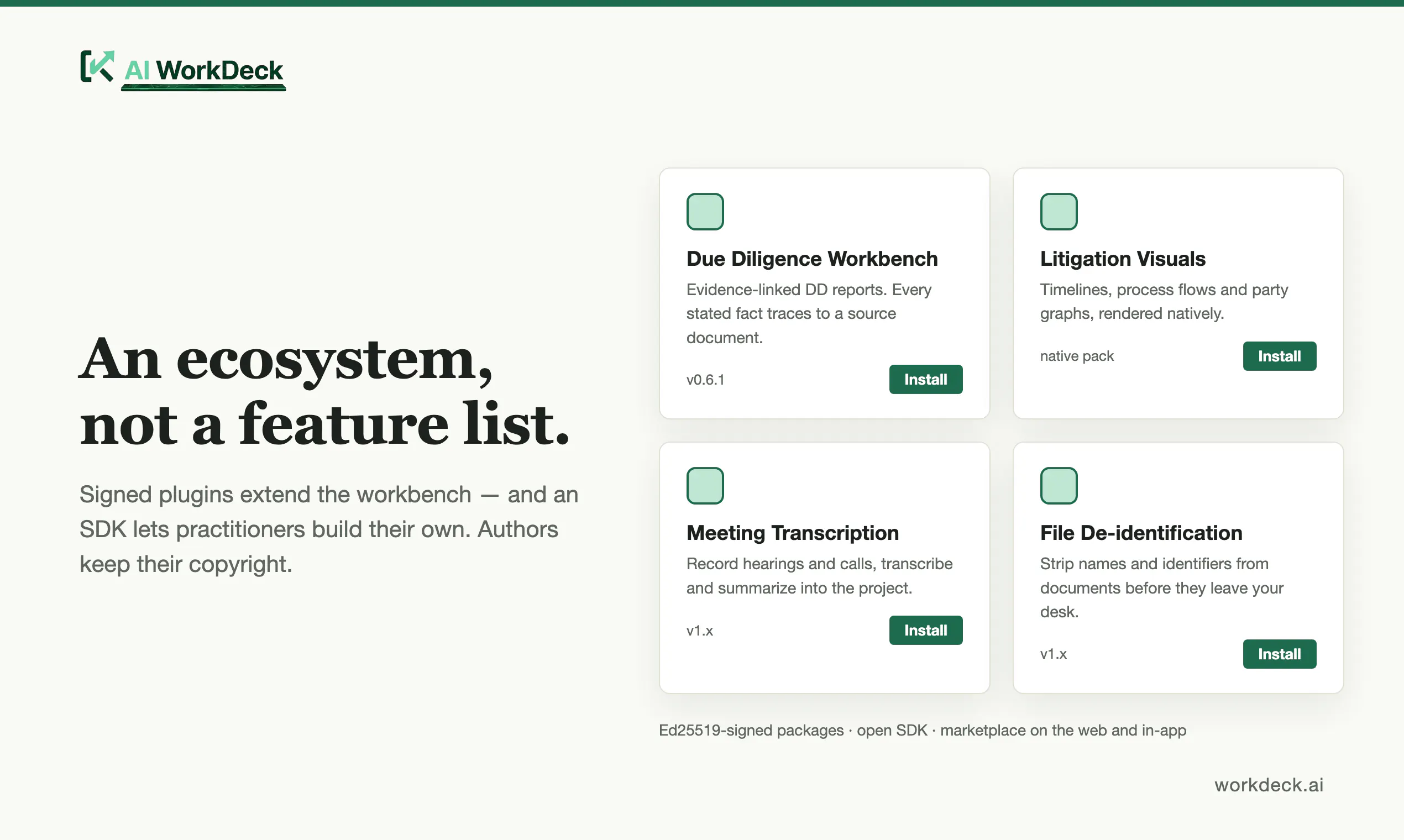1404x840 pixels.
Task: Click the Timelines, process flows description
Action: tap(1164, 301)
